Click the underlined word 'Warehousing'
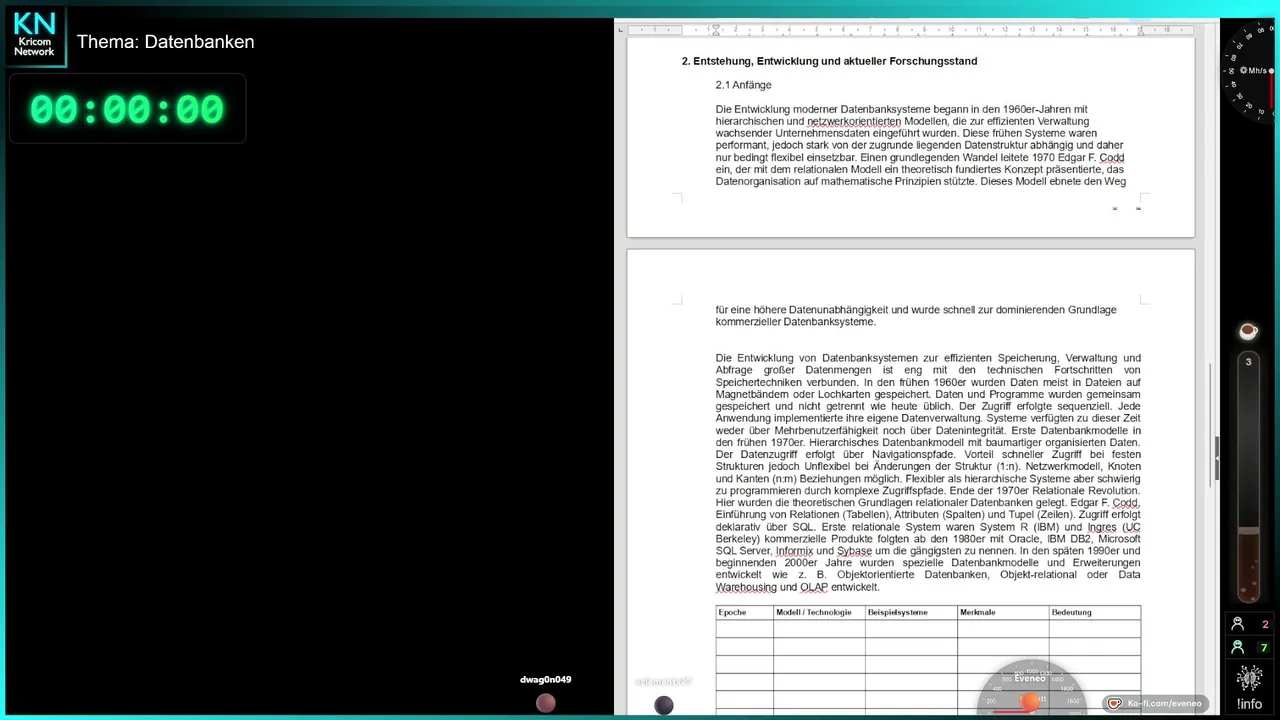This screenshot has height=720, width=1280. tap(746, 587)
